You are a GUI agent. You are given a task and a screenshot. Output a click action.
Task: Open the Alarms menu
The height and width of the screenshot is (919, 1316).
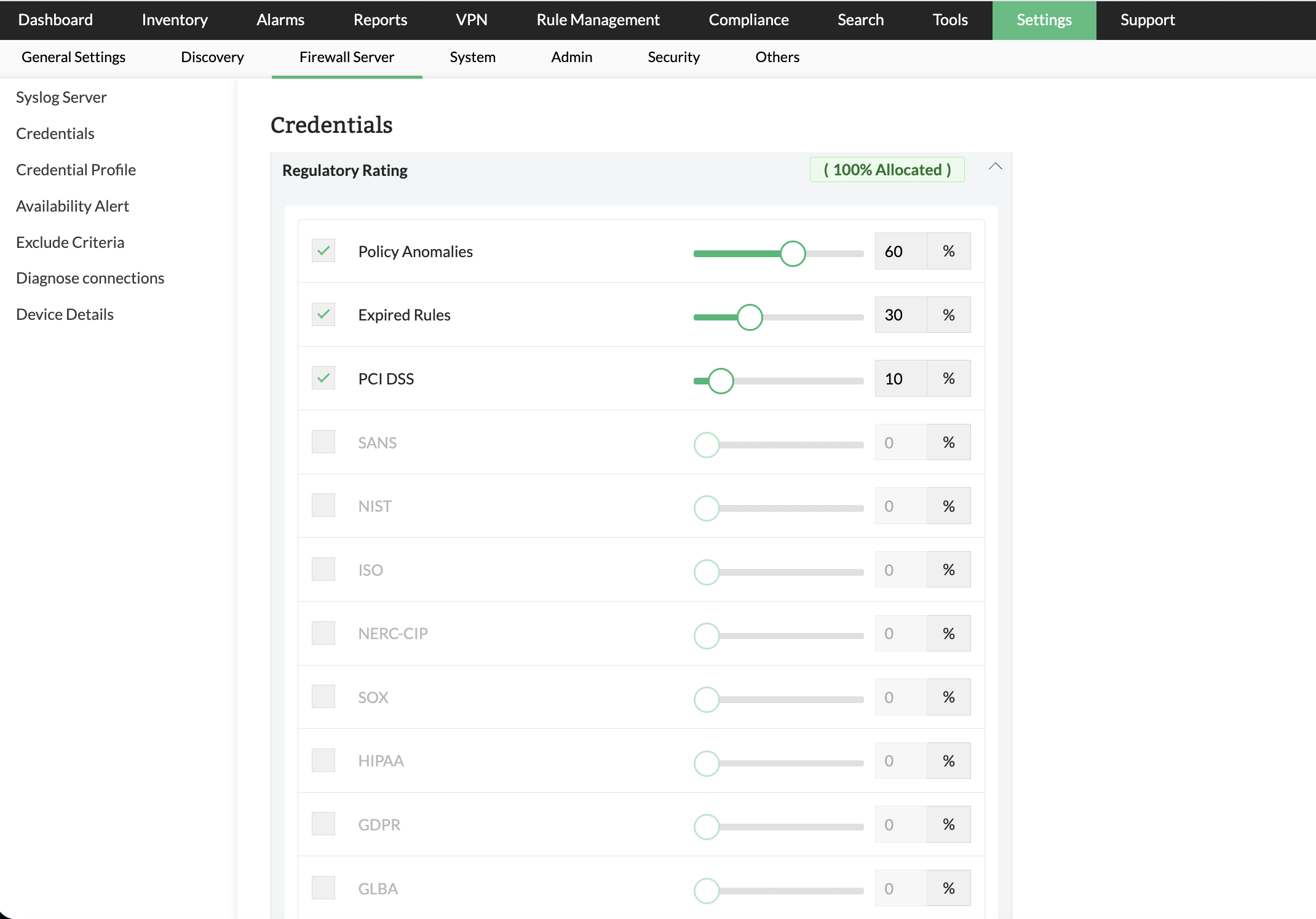point(280,20)
